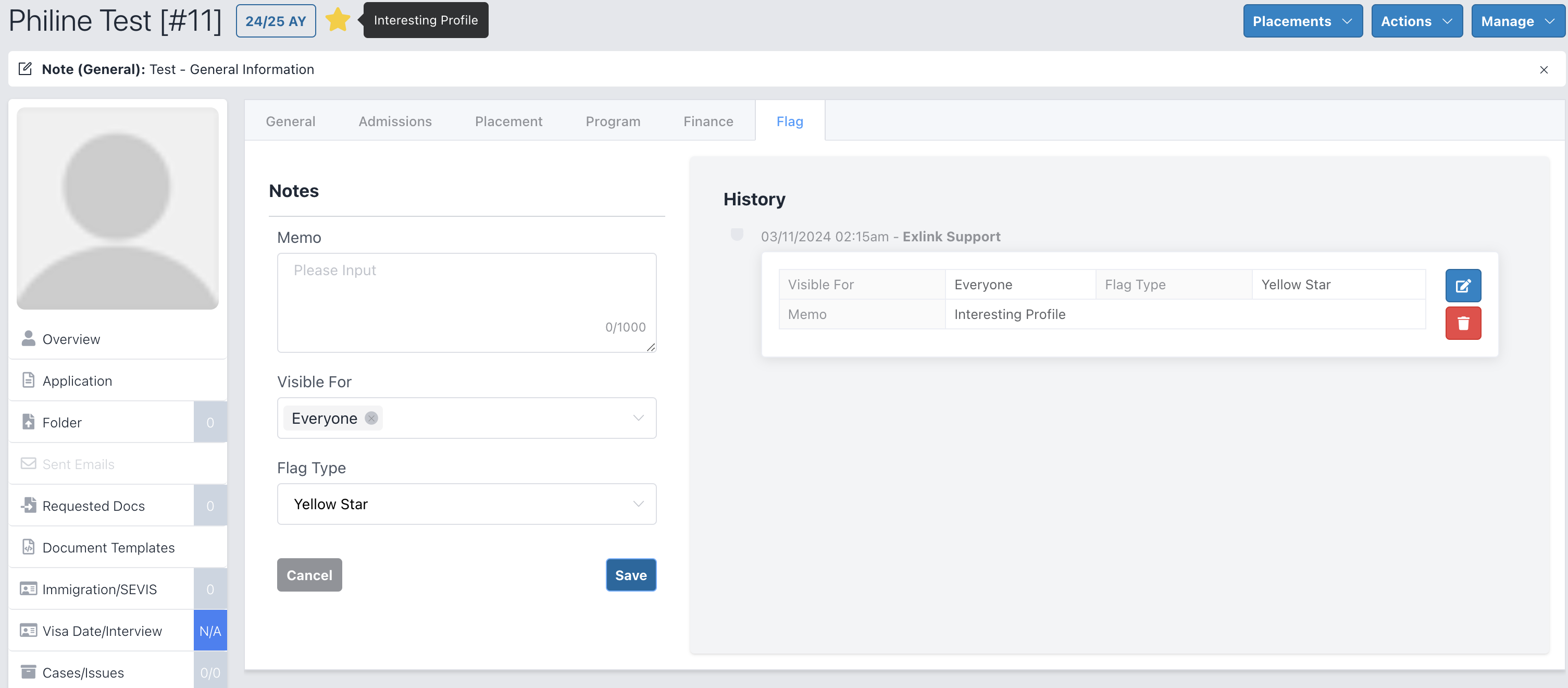Click the Yellow Star history cell
1568x688 pixels.
coord(1338,285)
